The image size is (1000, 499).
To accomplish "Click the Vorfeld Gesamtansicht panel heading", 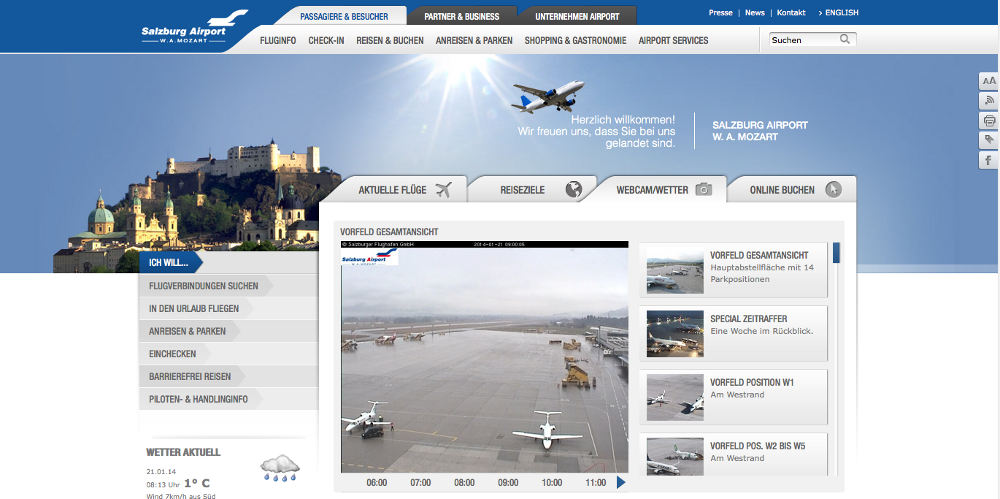I will [x=389, y=232].
